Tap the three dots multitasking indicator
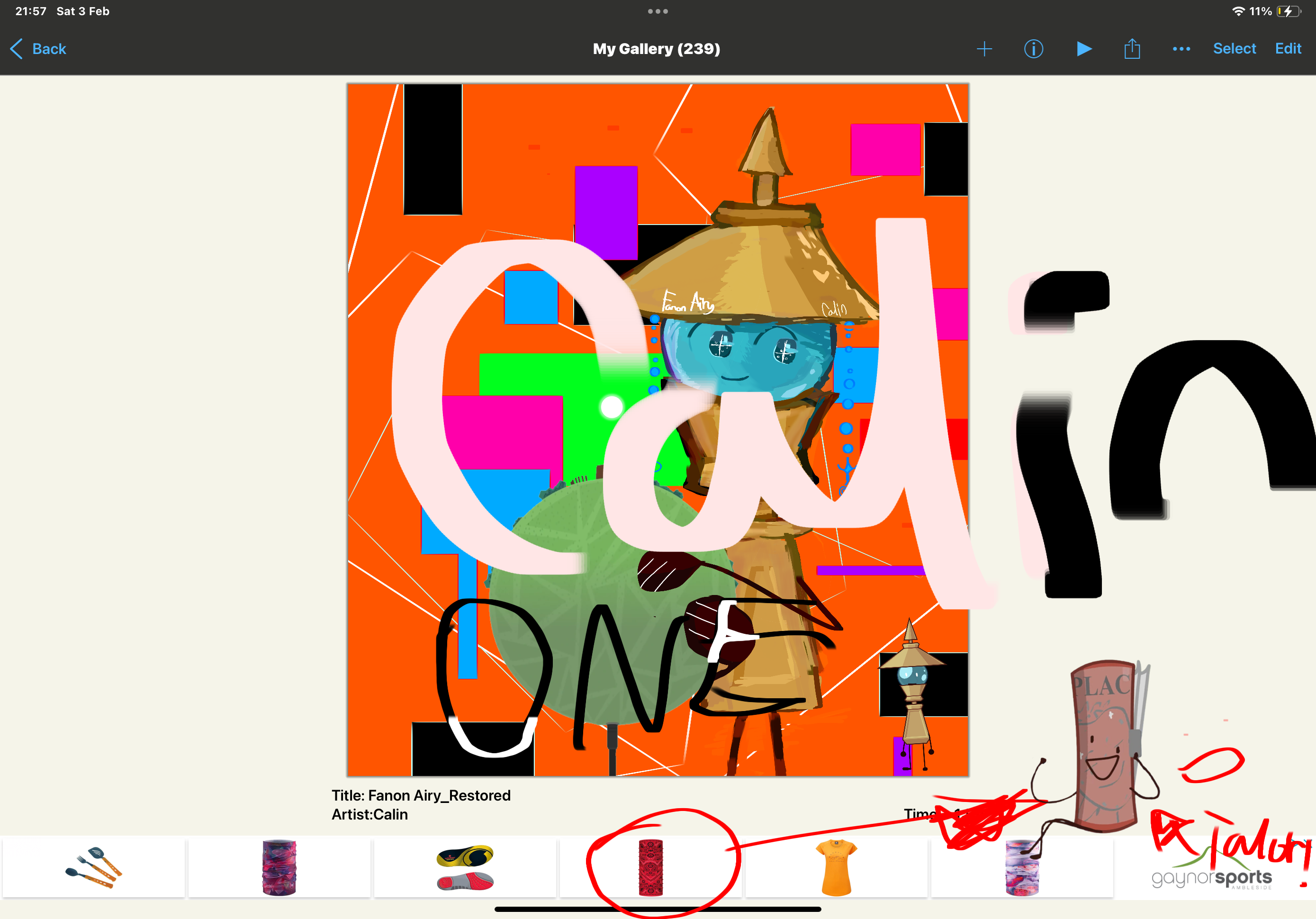Viewport: 1316px width, 919px height. pos(658,11)
